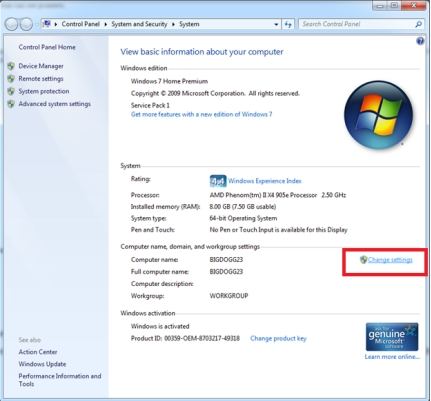
Task: Open the Windows Experience Index link
Action: (x=265, y=181)
